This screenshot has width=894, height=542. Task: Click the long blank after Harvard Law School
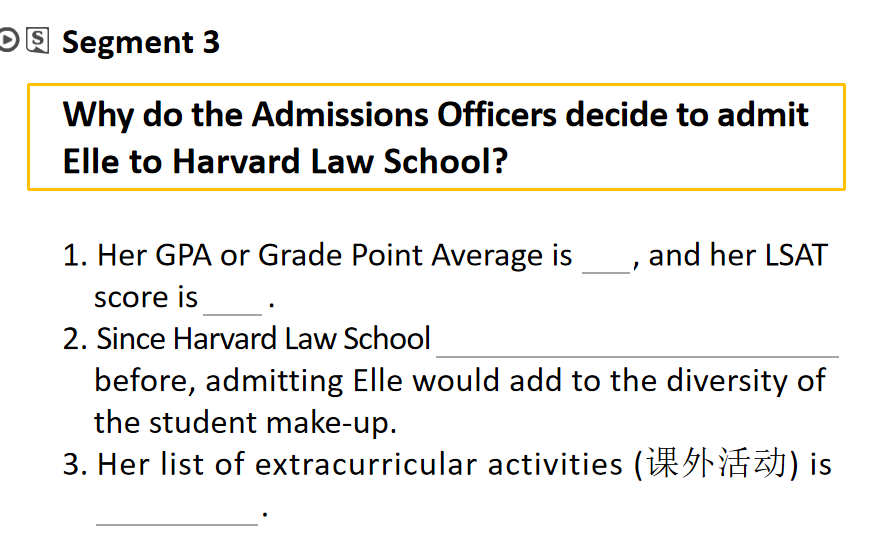tap(637, 342)
